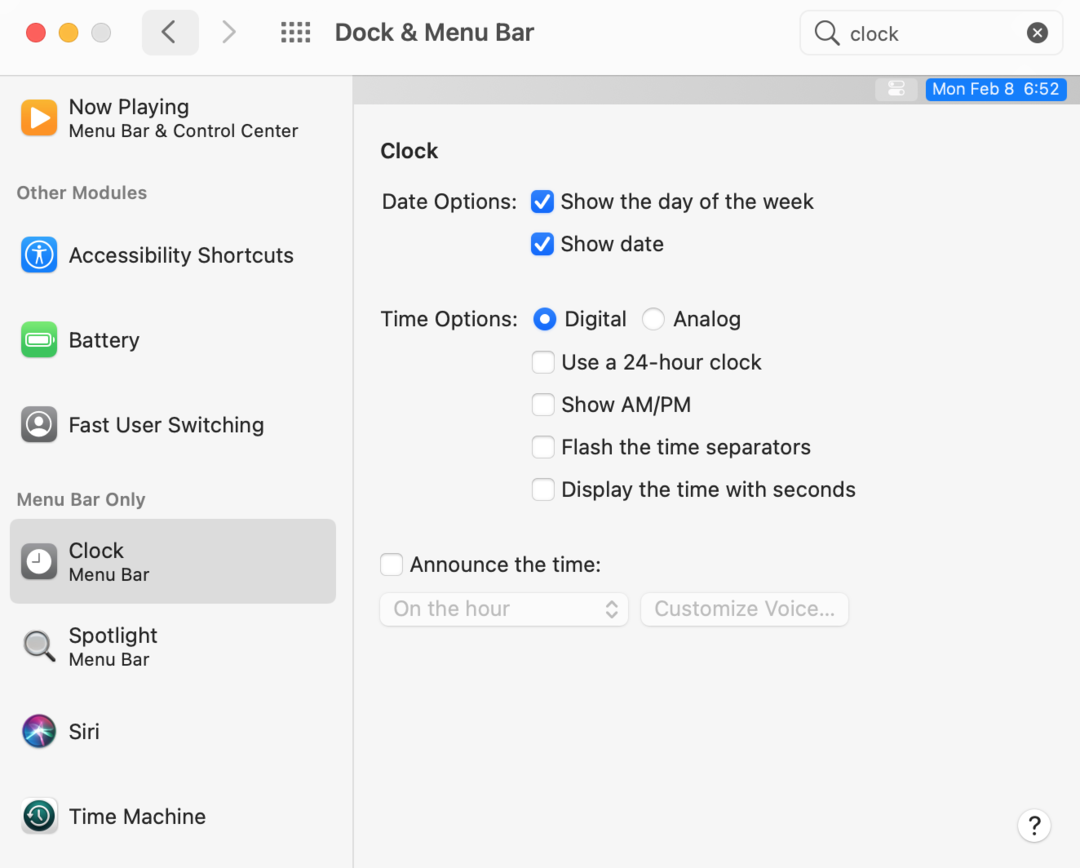Click the magnifying glass search icon

[827, 33]
